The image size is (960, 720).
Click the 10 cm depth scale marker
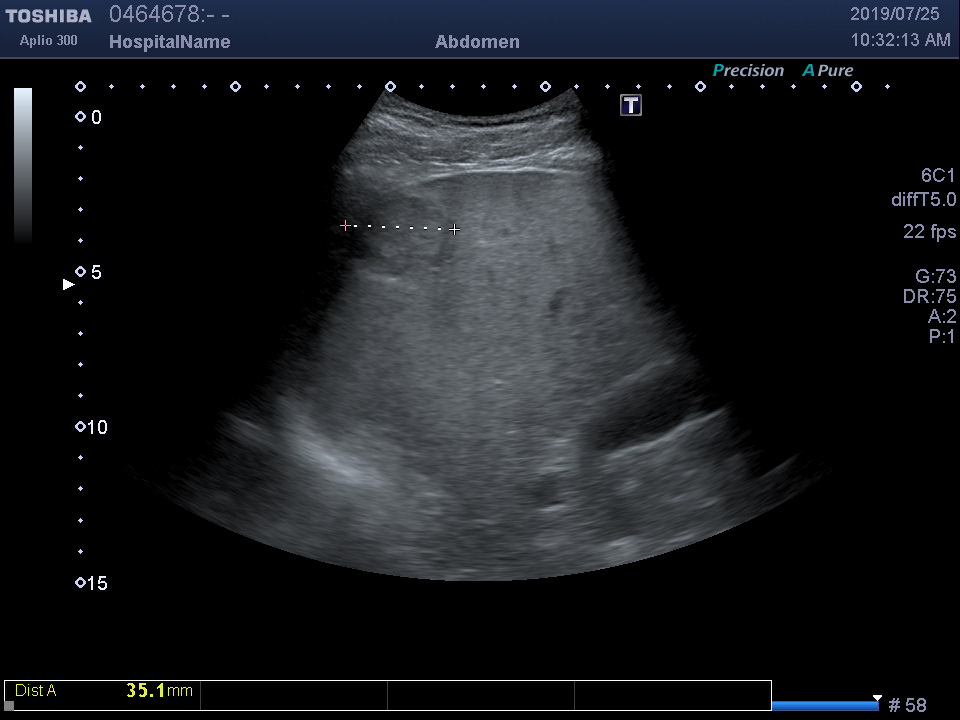81,427
